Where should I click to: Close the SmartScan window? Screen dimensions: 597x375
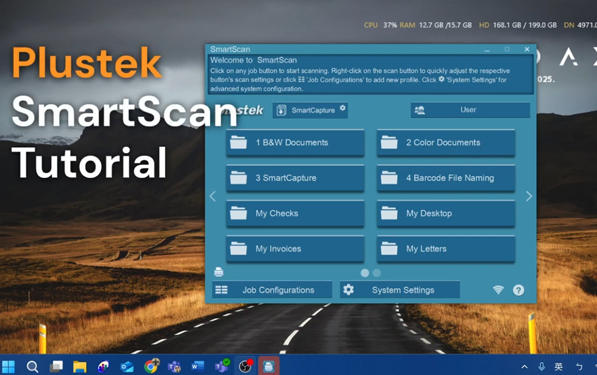(x=527, y=49)
